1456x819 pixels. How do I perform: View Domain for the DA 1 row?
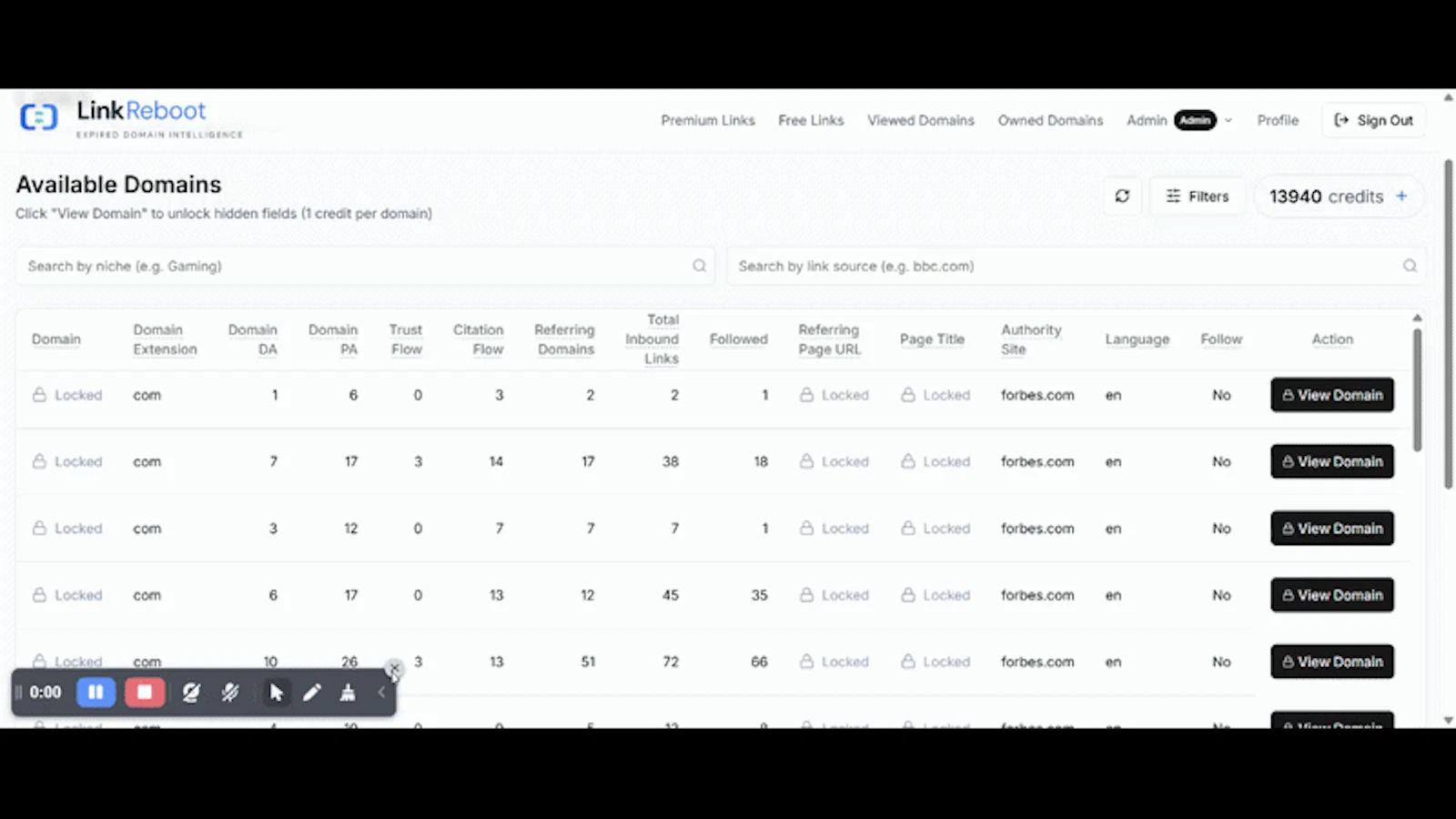point(1332,395)
